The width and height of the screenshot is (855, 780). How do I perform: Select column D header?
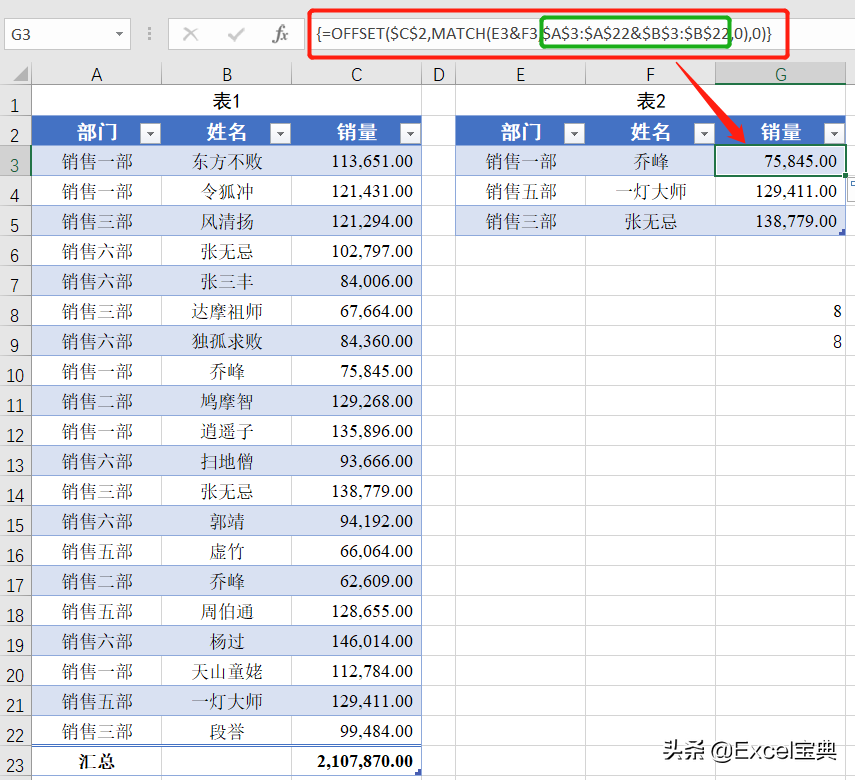438,74
